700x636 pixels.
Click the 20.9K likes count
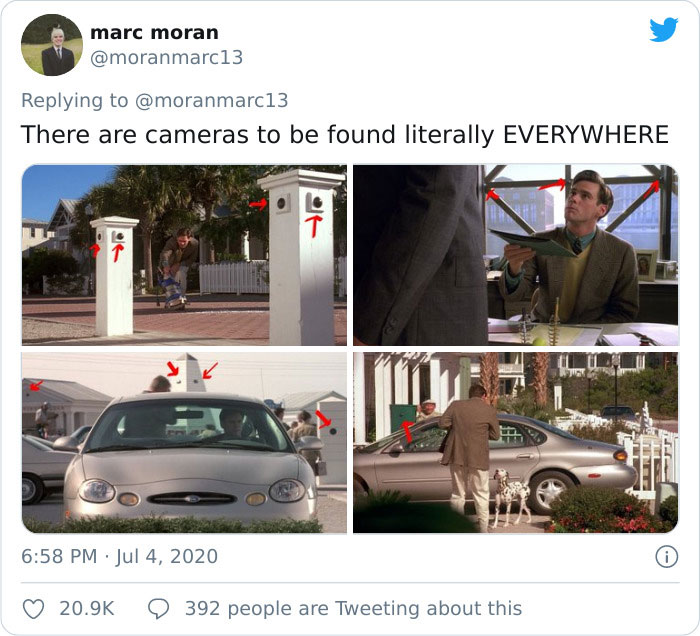[x=87, y=609]
